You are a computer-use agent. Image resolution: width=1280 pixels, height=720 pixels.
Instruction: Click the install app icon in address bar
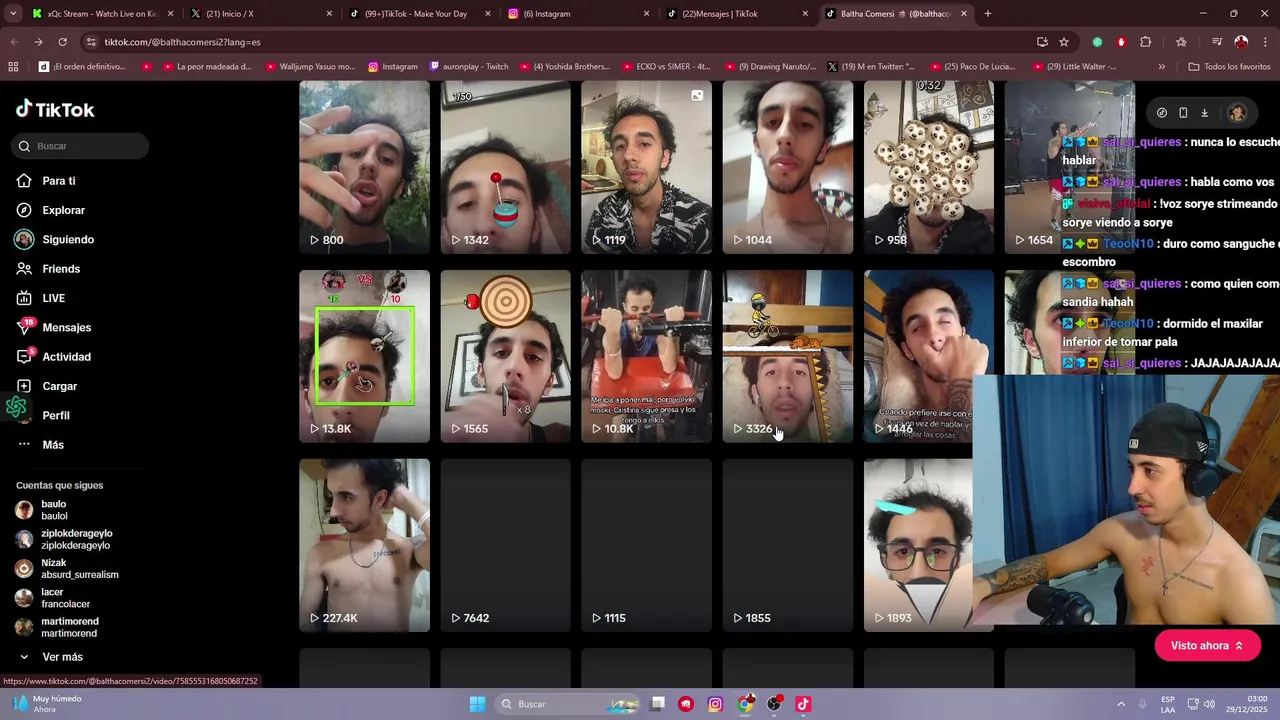click(1042, 42)
